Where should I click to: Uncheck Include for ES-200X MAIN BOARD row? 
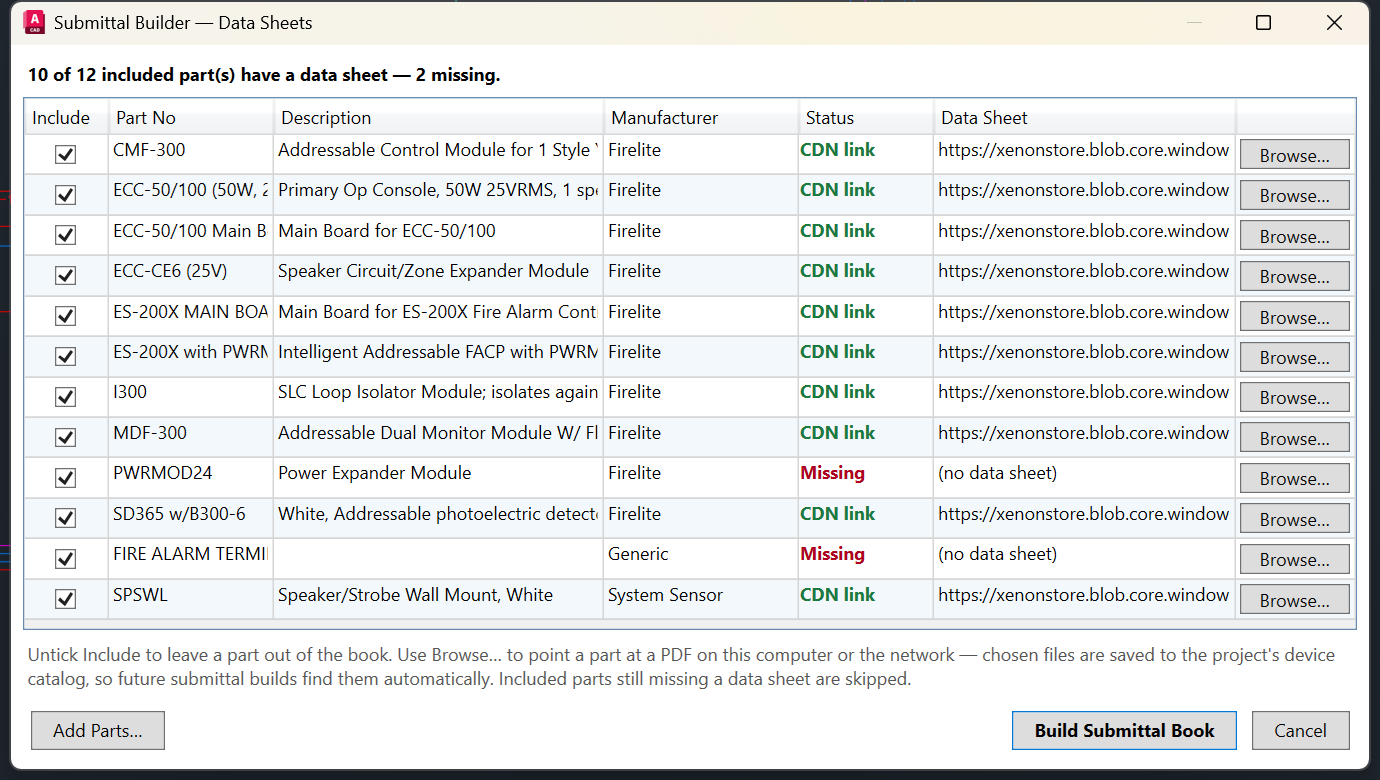point(65,317)
